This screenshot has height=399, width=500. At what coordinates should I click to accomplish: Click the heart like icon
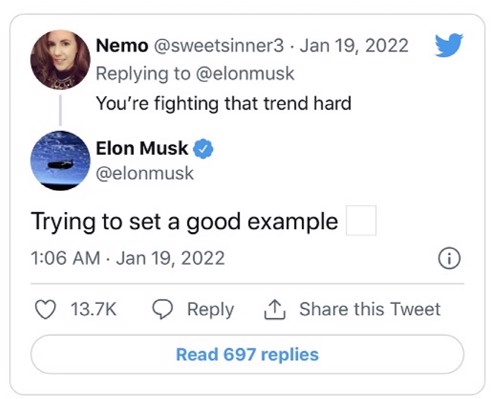click(45, 310)
